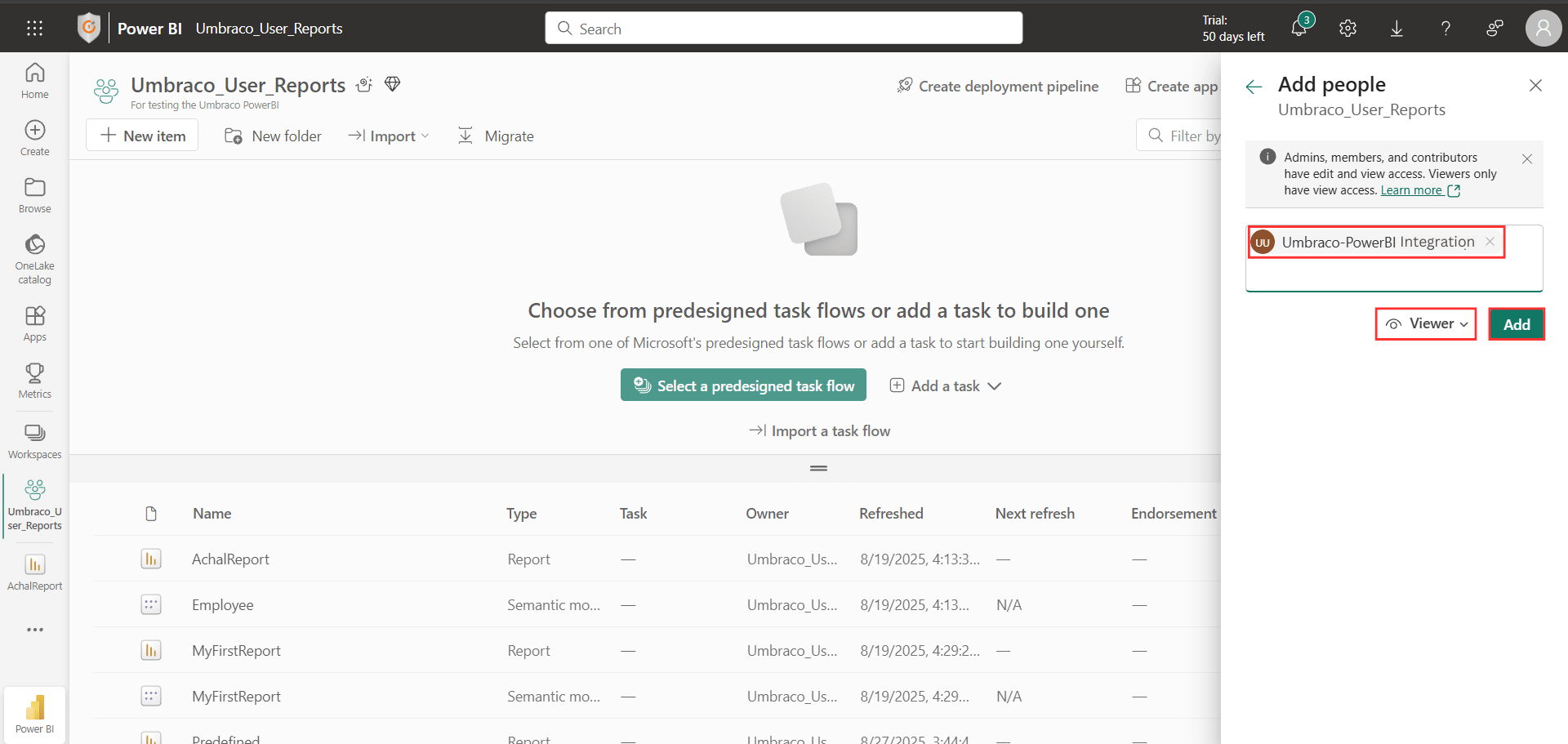Remove Umbraco-PowerBI Integration from recipients
The height and width of the screenshot is (744, 1568).
pos(1490,242)
